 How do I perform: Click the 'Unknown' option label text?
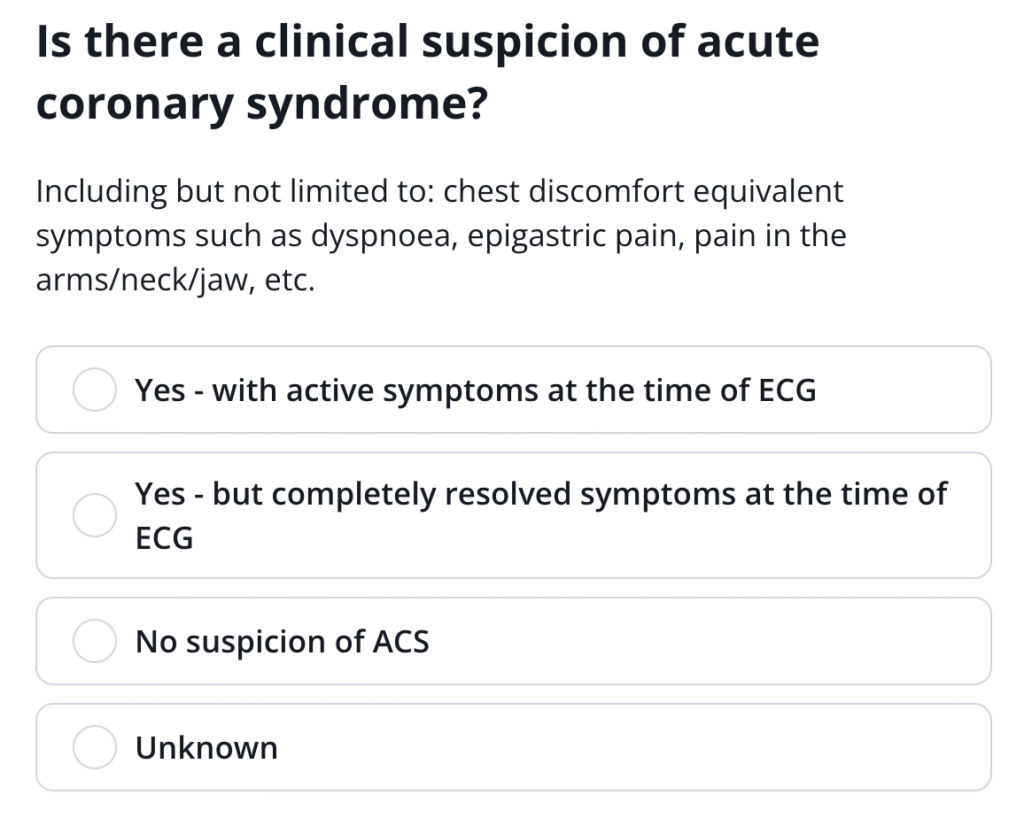[x=207, y=747]
